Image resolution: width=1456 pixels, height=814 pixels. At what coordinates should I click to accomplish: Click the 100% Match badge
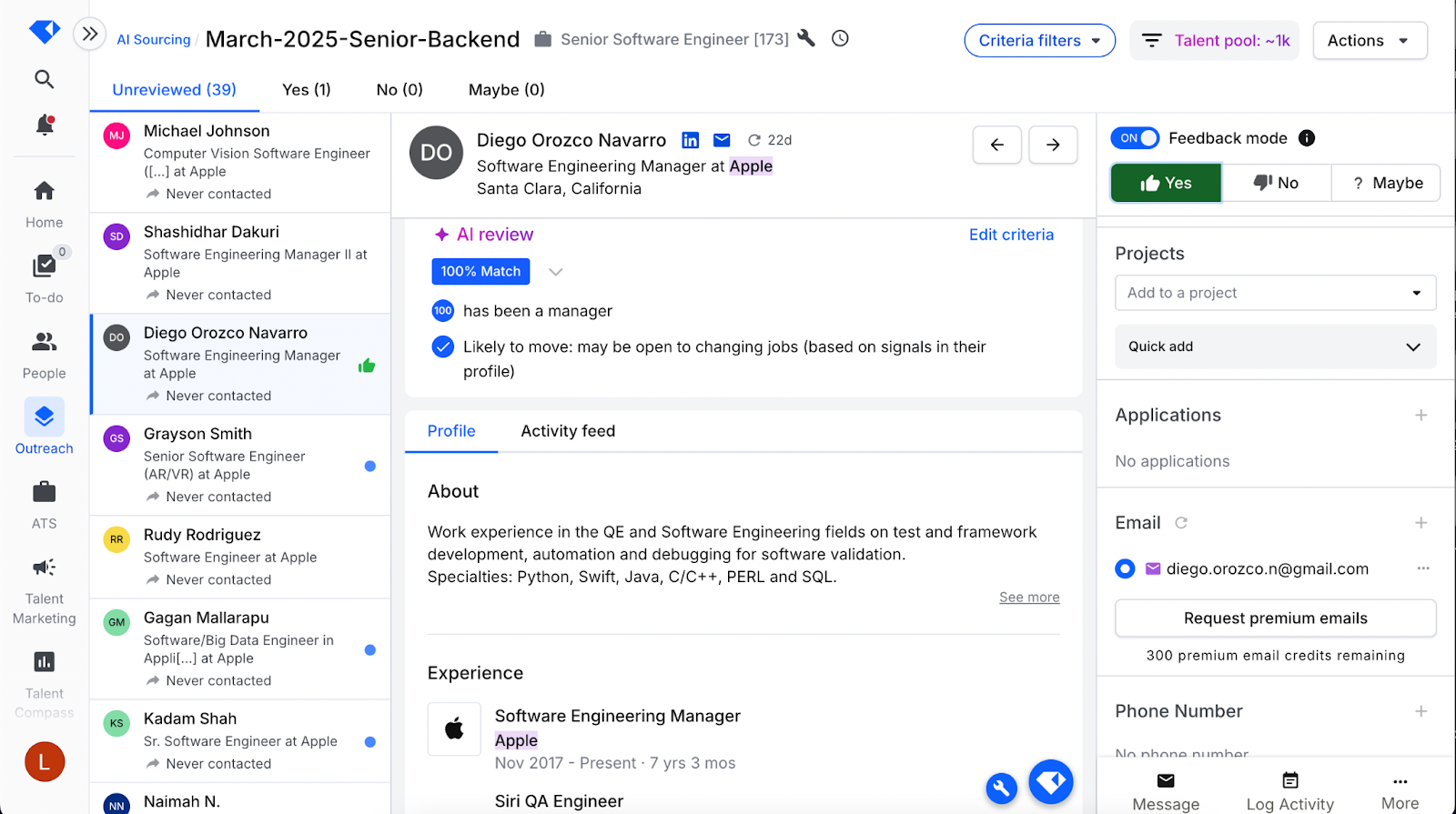click(x=480, y=271)
